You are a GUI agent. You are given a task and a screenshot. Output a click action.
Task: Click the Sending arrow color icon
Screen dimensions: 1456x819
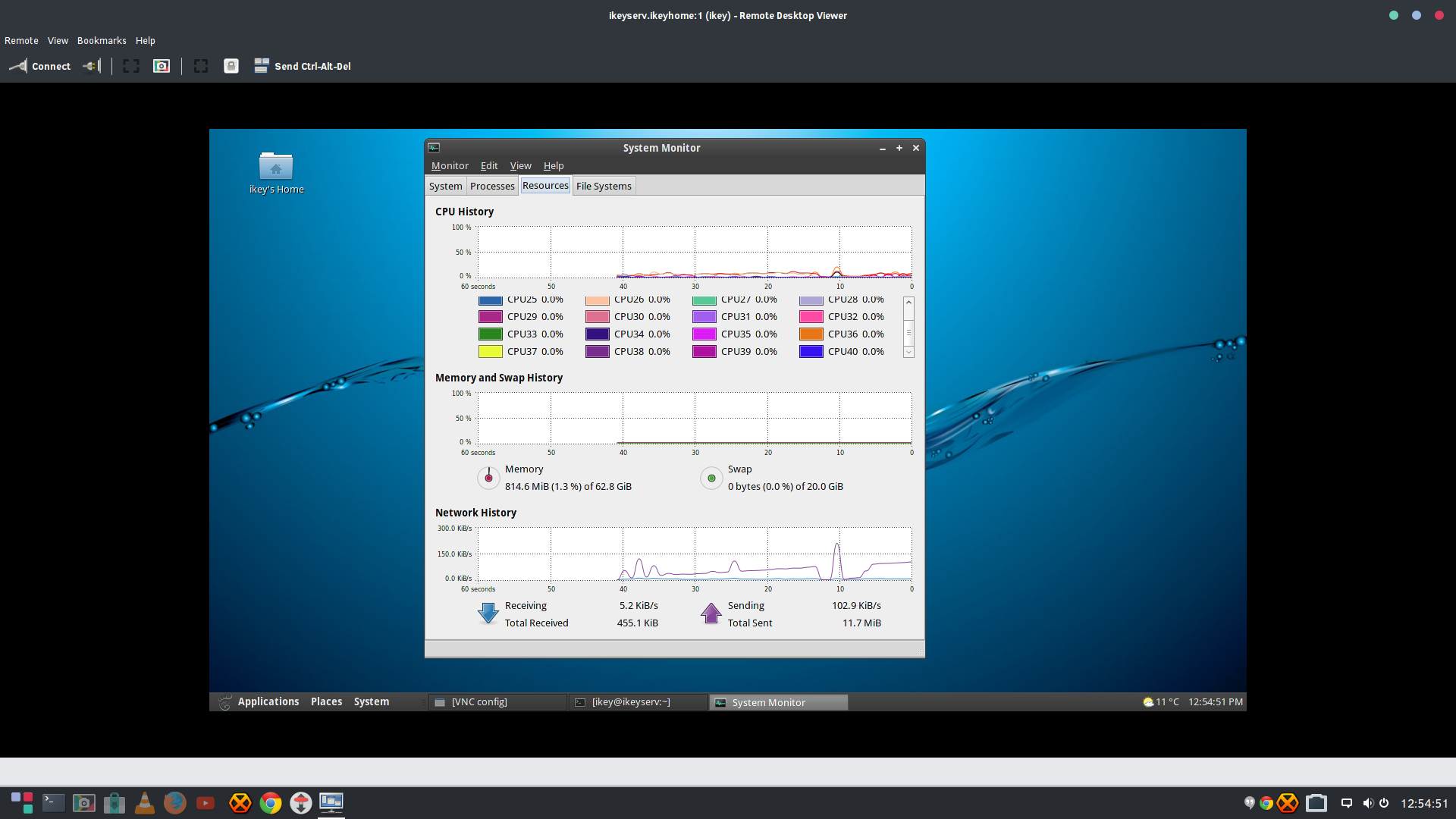(711, 613)
